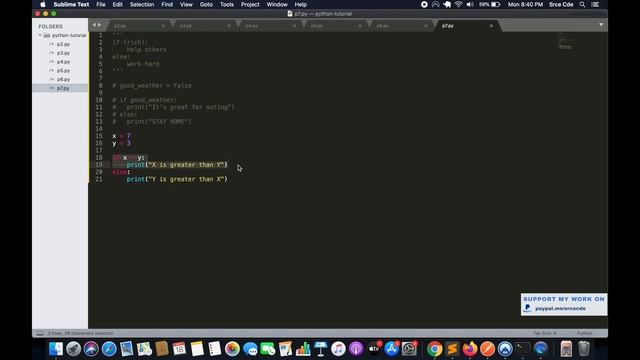Open the Edit menu
The height and width of the screenshot is (360, 640).
118,4
